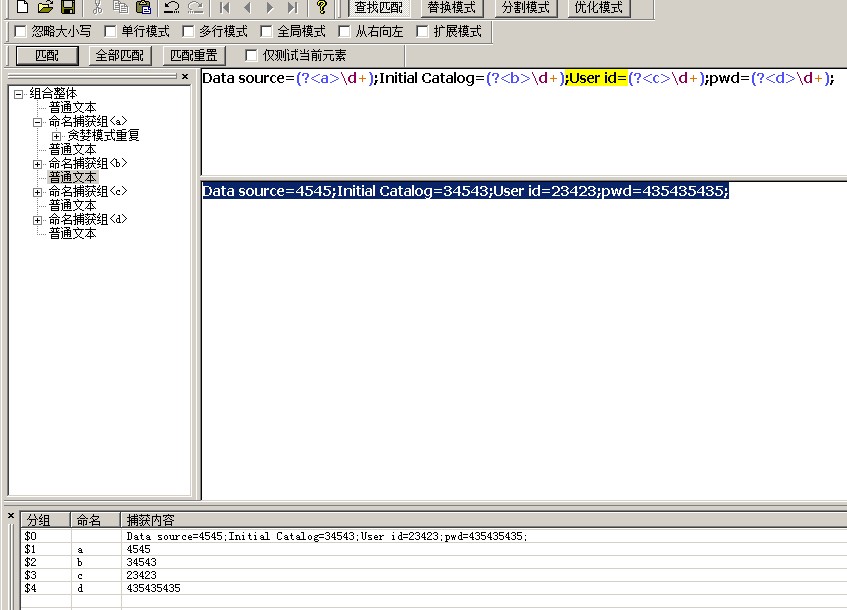Image resolution: width=847 pixels, height=610 pixels.
Task: Click the 匹配重置 button
Action: pyautogui.click(x=194, y=56)
